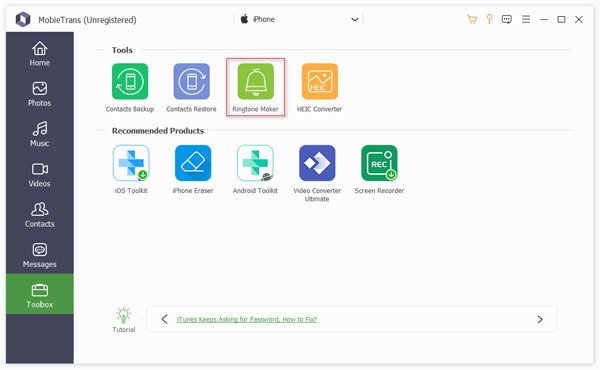Image resolution: width=600 pixels, height=370 pixels.
Task: Click the Tutorial lightbulb icon
Action: pos(124,315)
